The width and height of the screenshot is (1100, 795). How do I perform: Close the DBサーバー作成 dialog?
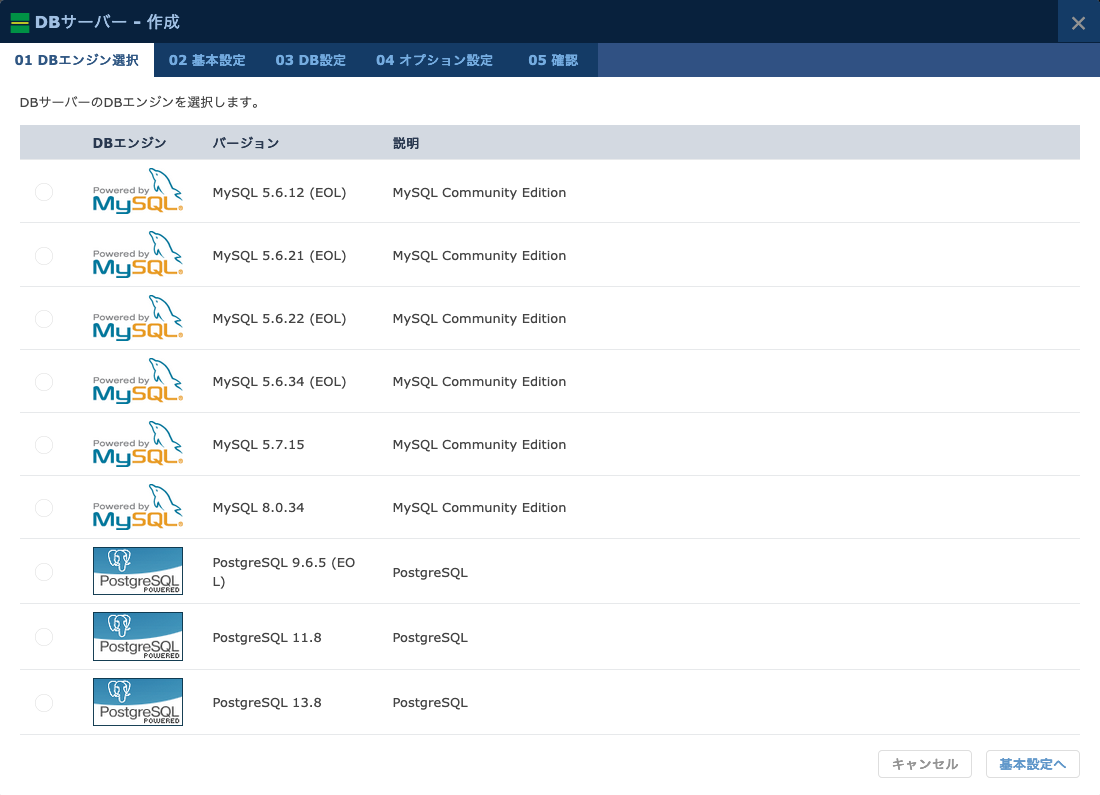point(1078,23)
